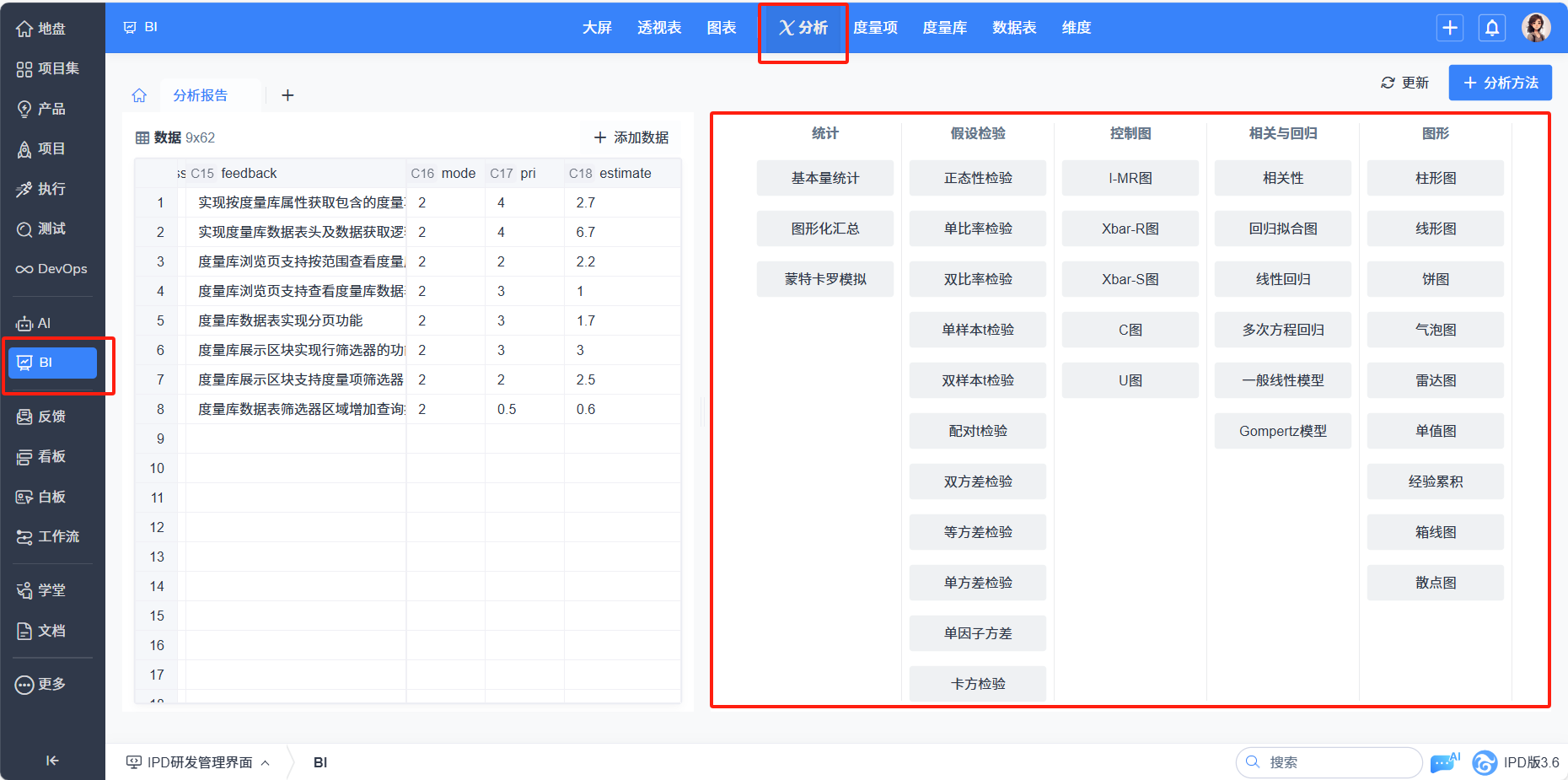
Task: Click the notification bell icon
Action: coord(1491,28)
